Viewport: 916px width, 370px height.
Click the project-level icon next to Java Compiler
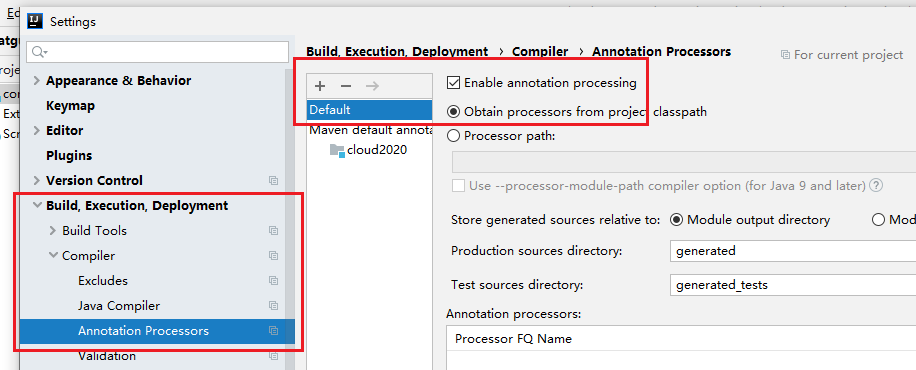tap(273, 306)
